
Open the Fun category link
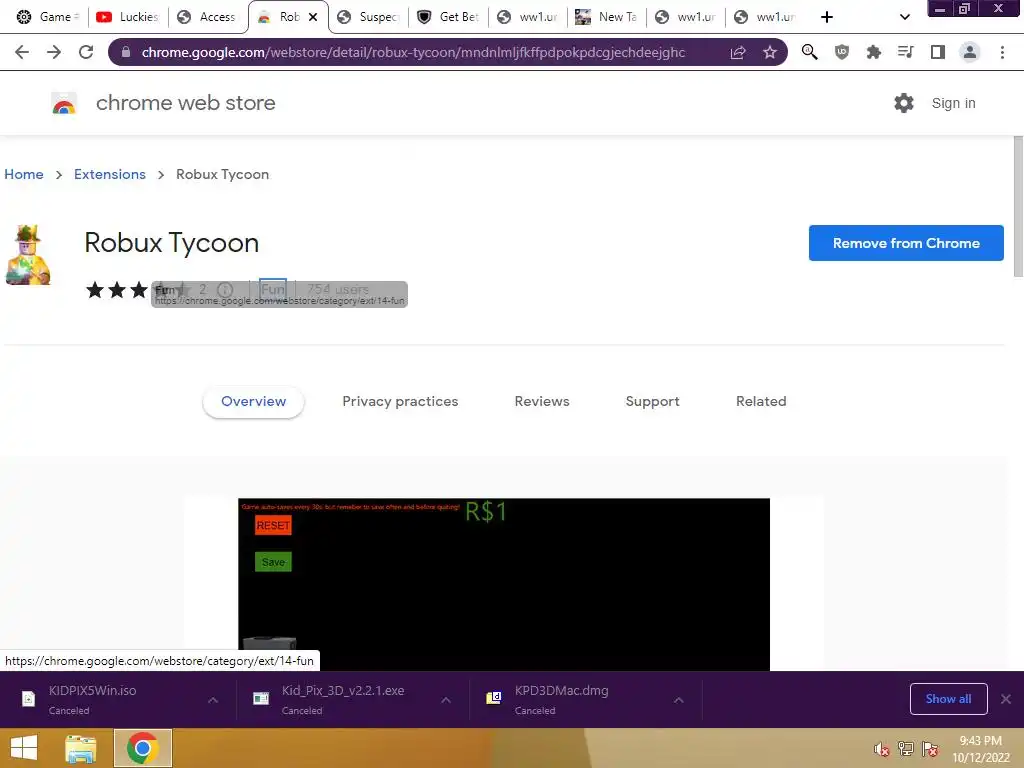point(272,289)
